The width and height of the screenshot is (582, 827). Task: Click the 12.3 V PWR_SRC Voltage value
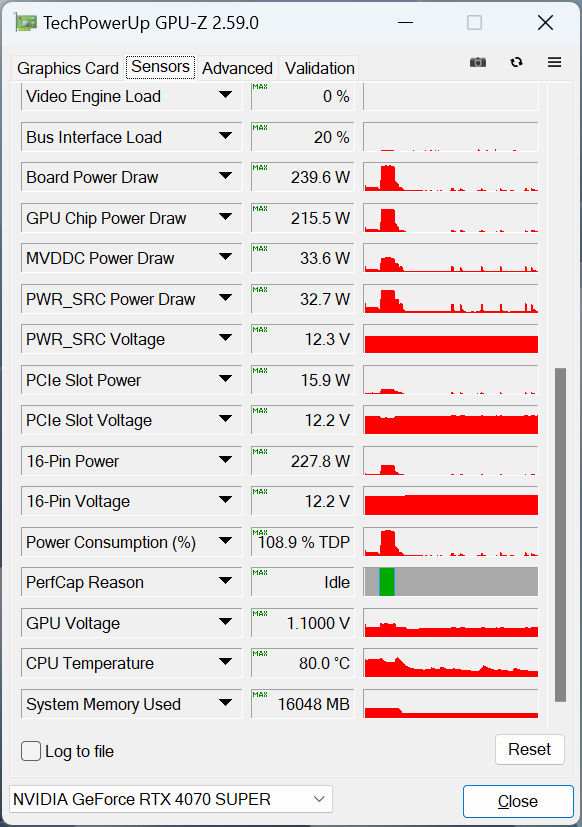(303, 339)
